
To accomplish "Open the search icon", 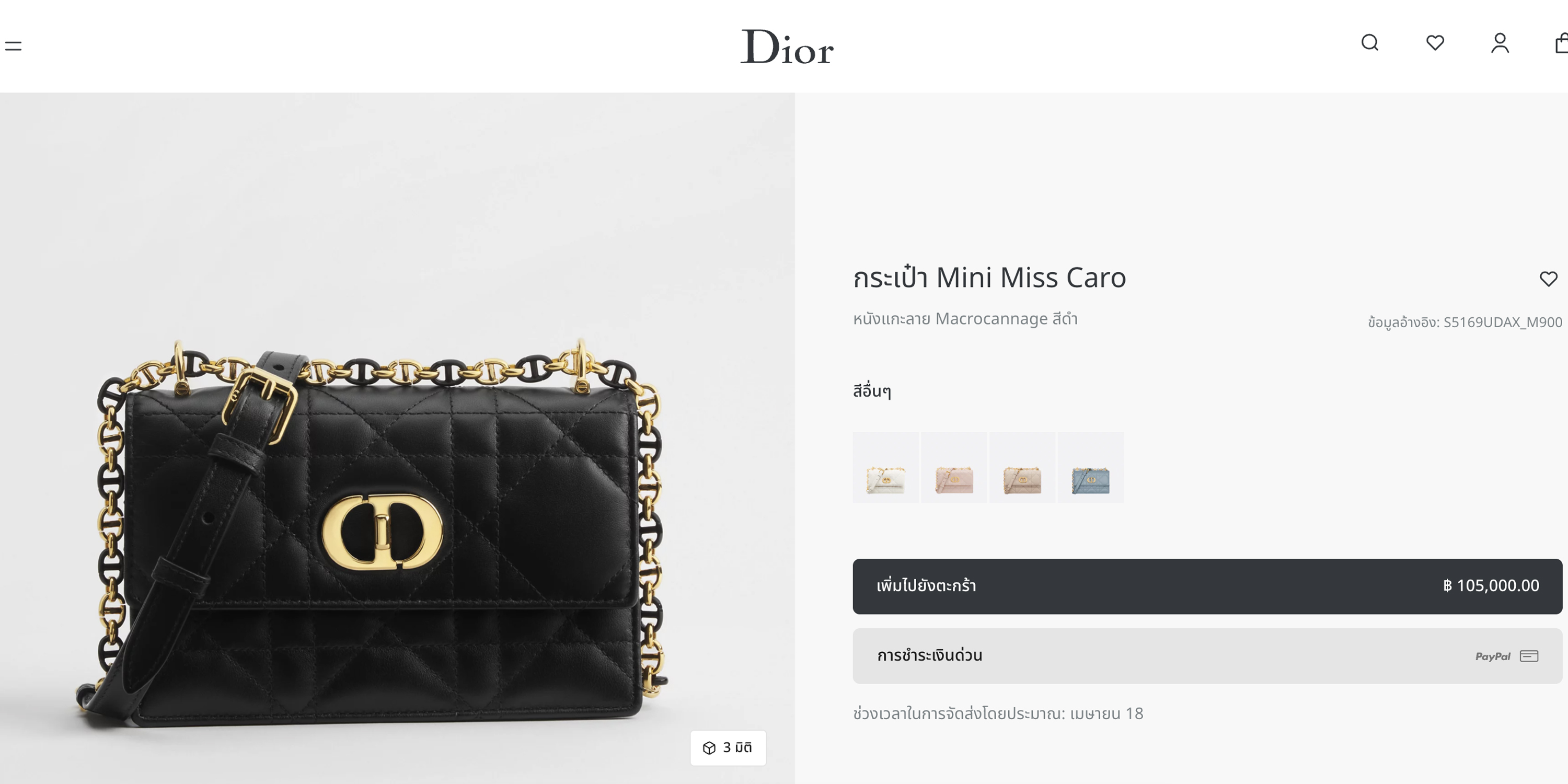I will 1369,43.
